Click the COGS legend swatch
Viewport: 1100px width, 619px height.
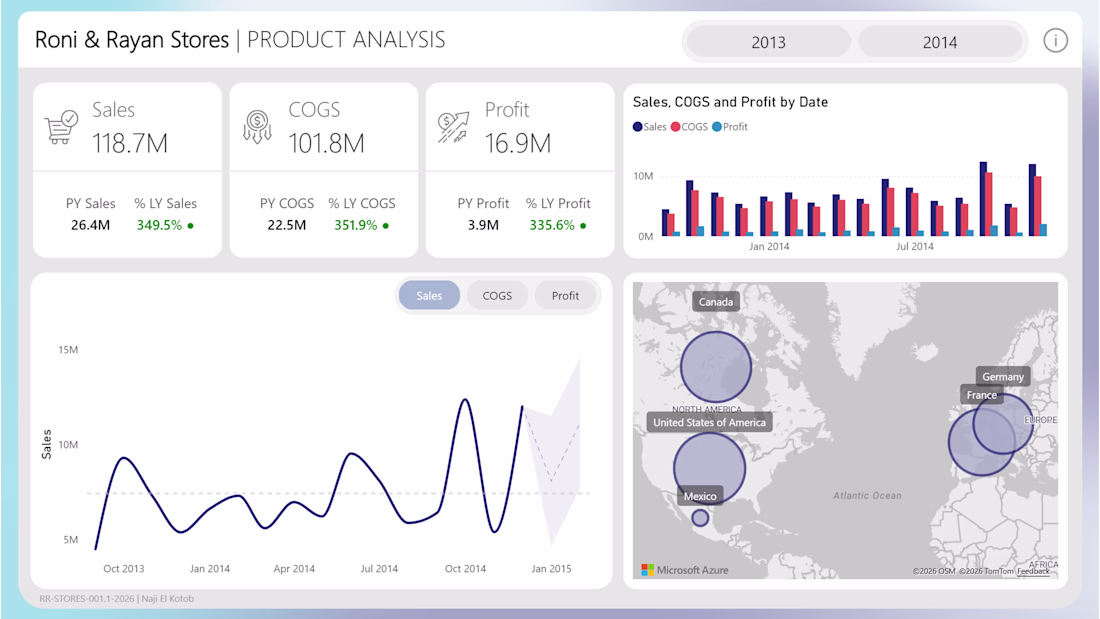click(676, 127)
